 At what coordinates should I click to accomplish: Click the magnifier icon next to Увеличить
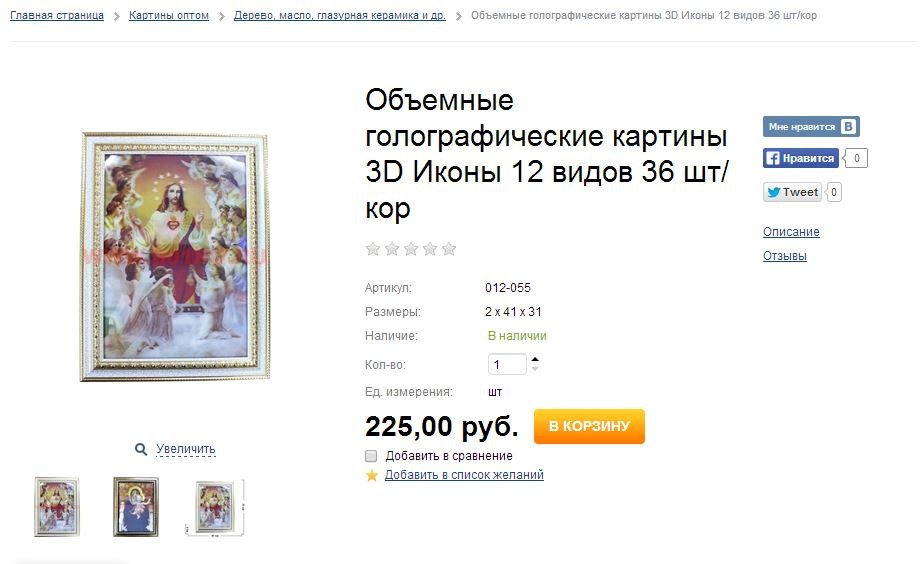coord(141,449)
